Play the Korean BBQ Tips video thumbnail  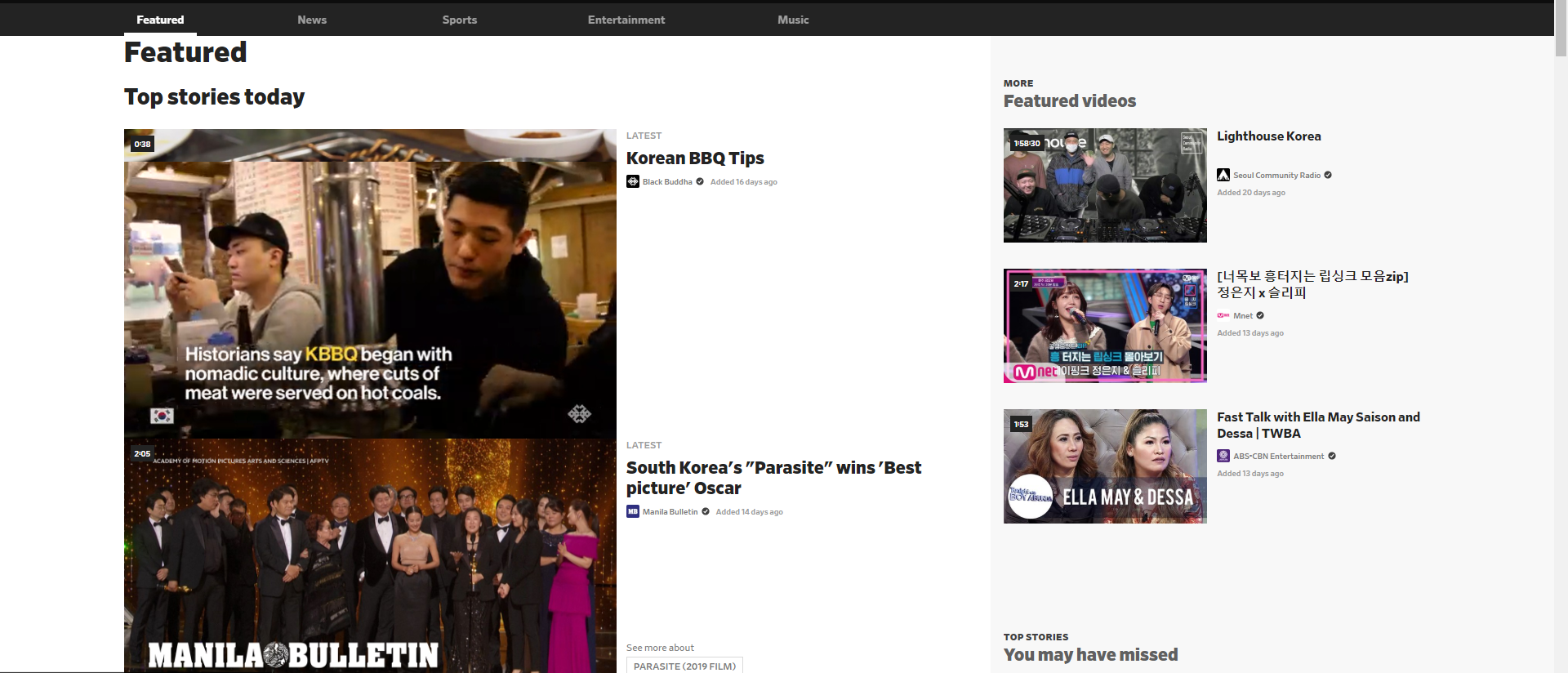coord(370,283)
